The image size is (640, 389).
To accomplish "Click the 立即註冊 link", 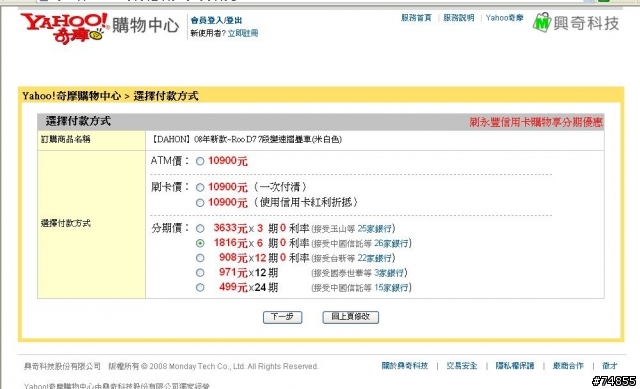I will click(243, 33).
